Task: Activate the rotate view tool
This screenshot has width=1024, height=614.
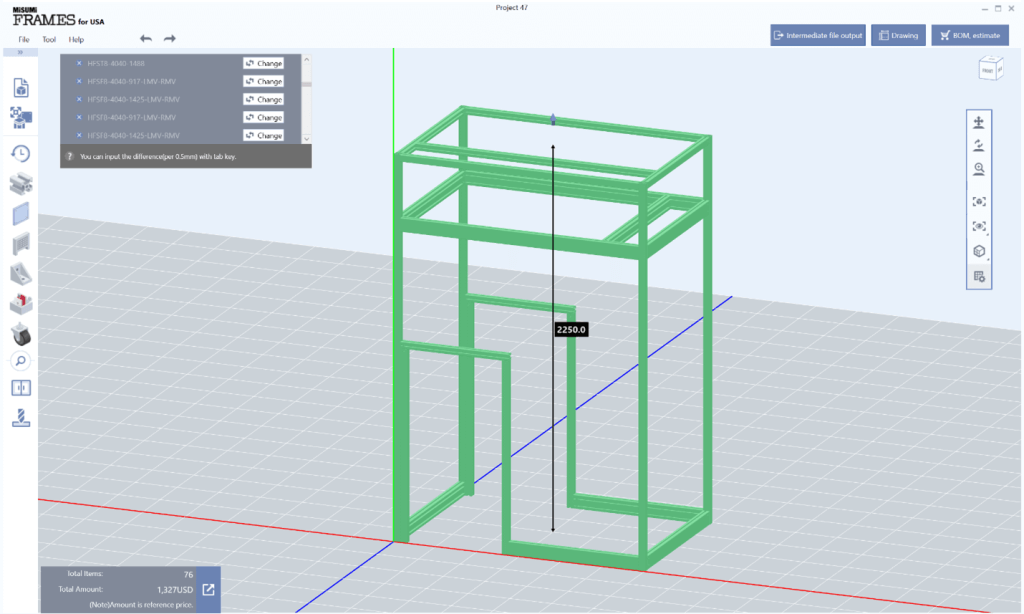Action: (x=979, y=145)
